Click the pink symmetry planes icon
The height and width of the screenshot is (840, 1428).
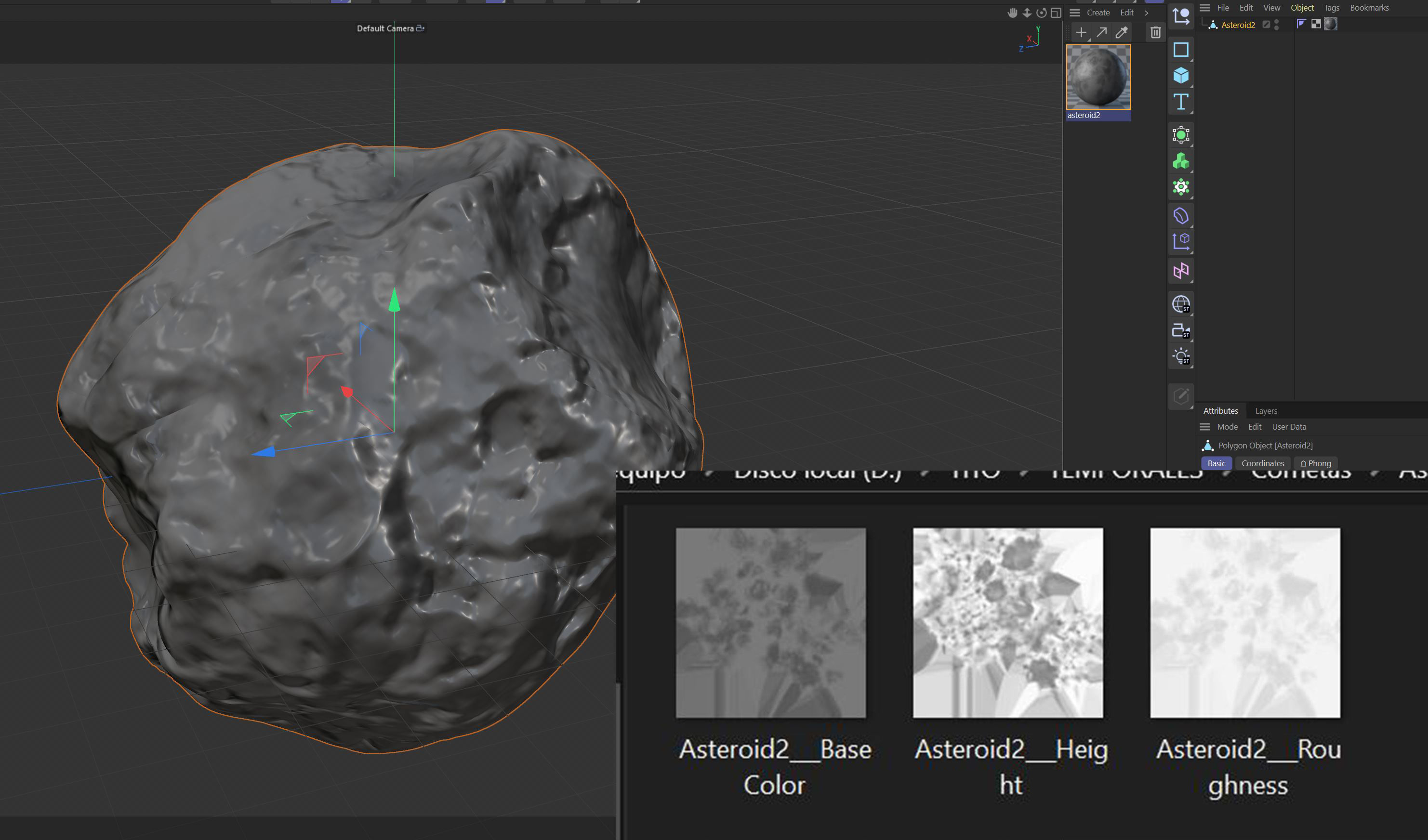point(1181,271)
